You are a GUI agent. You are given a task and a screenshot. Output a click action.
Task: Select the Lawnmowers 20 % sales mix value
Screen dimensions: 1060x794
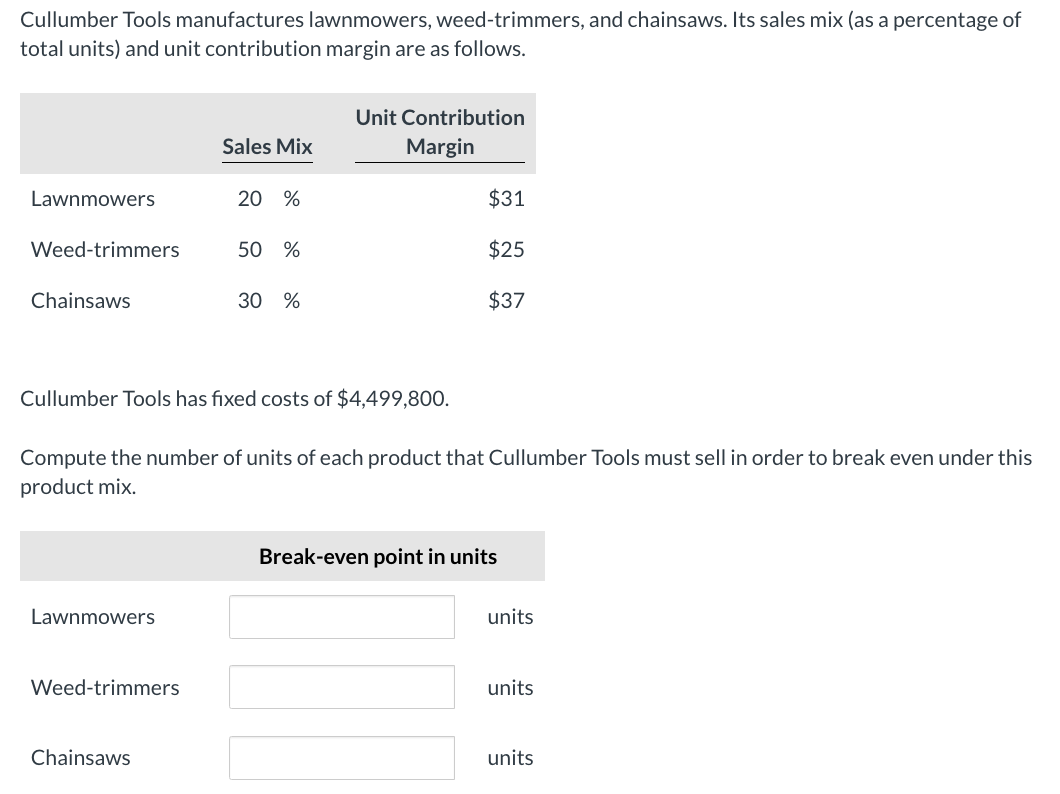coord(268,199)
